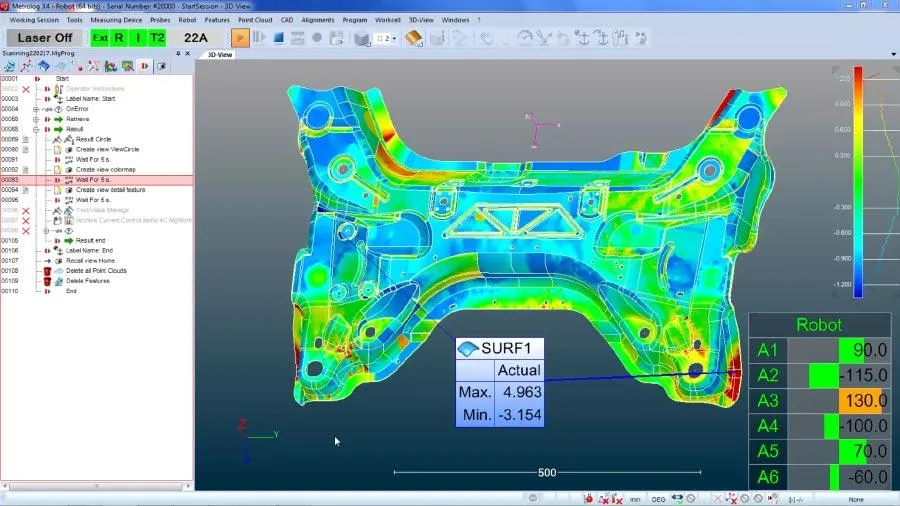
Task: Toggle the green Ext status button
Action: click(100, 38)
